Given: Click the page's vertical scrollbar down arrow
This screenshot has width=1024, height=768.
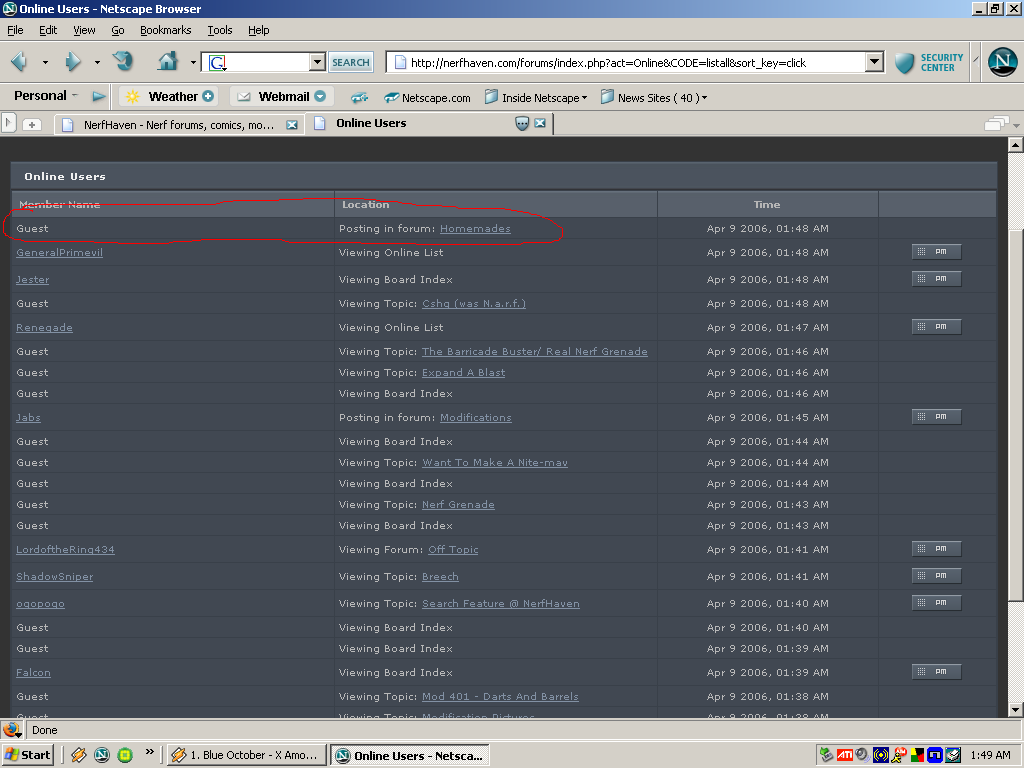Looking at the screenshot, I should (1015, 709).
